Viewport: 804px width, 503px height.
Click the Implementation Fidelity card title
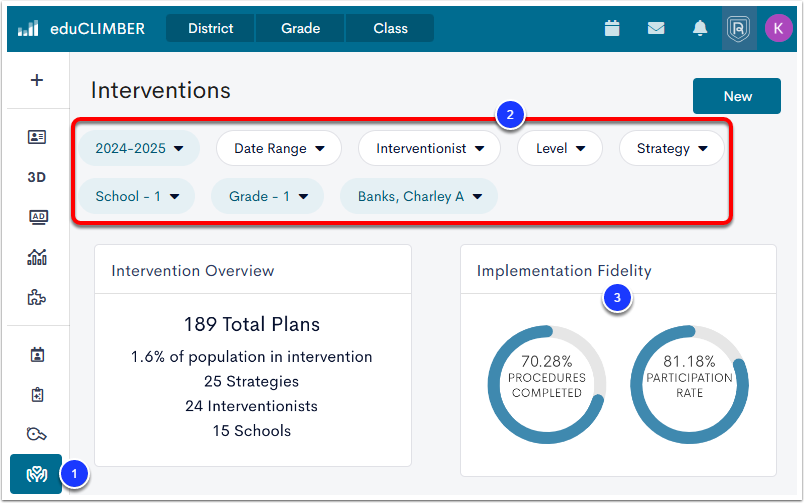pos(564,271)
